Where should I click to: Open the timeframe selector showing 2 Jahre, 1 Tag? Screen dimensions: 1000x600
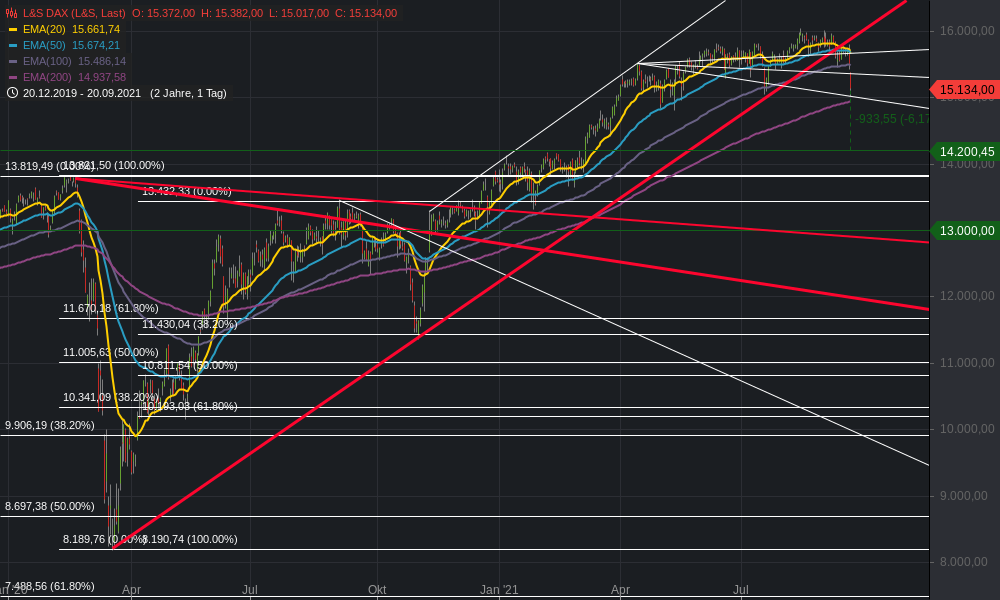pyautogui.click(x=190, y=92)
